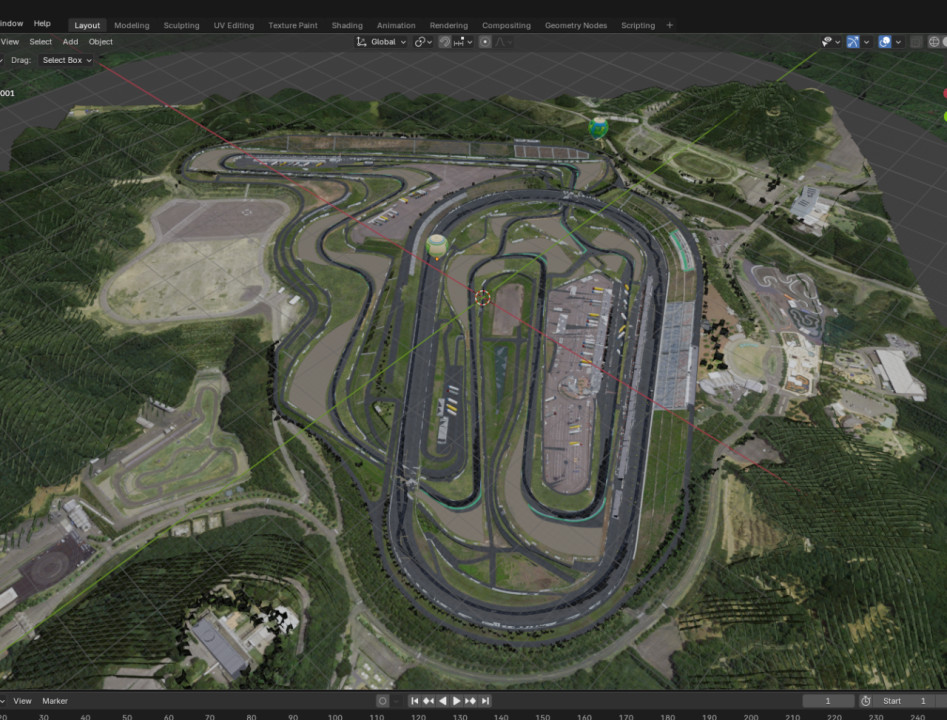Image resolution: width=947 pixels, height=720 pixels.
Task: Open the Geometry Nodes workspace tab
Action: (x=576, y=25)
